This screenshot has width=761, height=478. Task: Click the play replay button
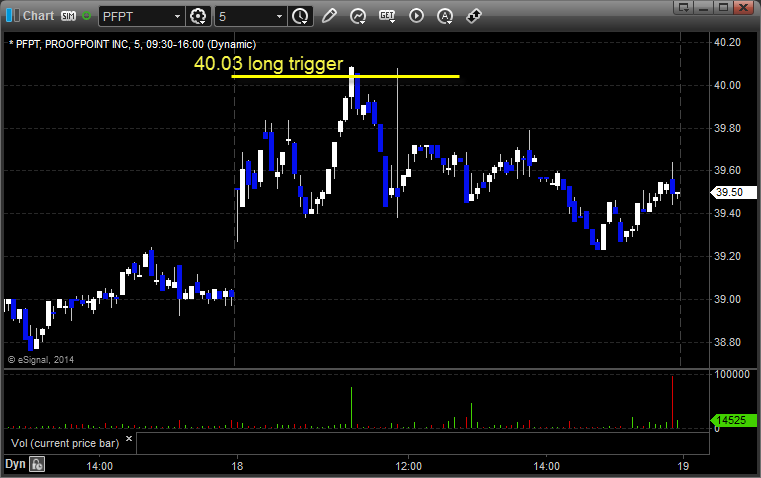[416, 16]
